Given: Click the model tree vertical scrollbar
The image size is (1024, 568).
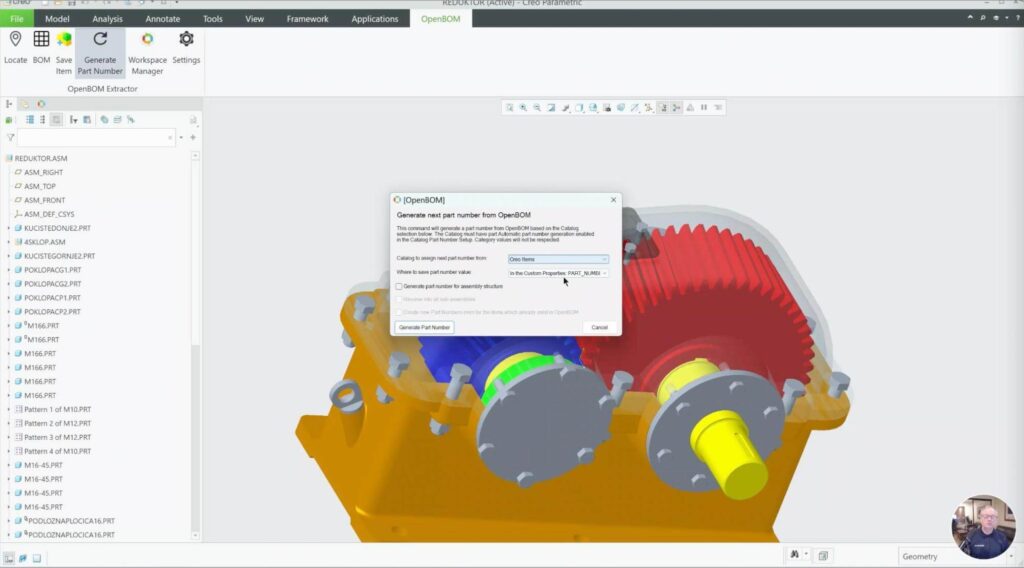Looking at the screenshot, I should pyautogui.click(x=195, y=346).
